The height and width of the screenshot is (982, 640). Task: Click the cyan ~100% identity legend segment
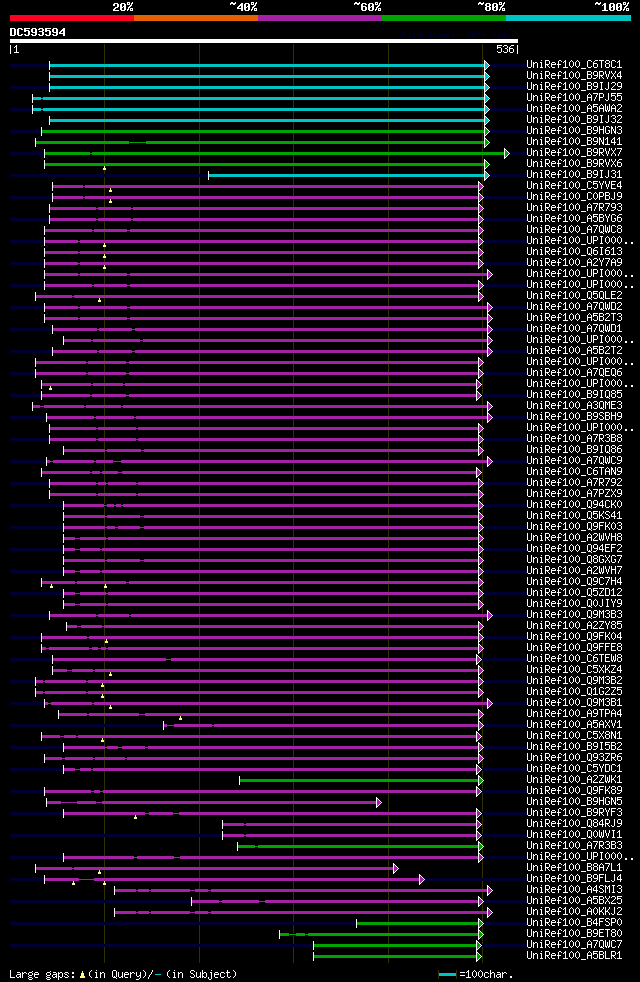coord(568,18)
